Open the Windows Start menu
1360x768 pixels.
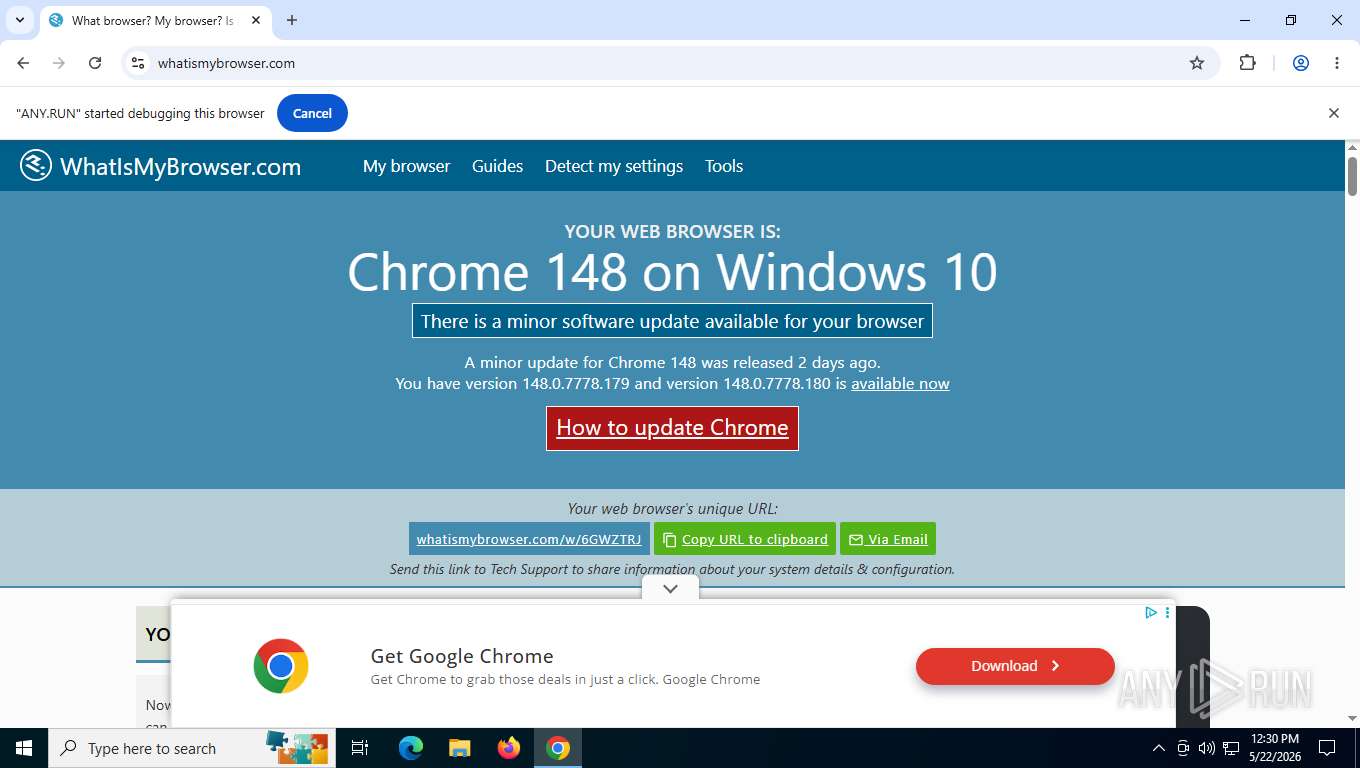[x=23, y=748]
